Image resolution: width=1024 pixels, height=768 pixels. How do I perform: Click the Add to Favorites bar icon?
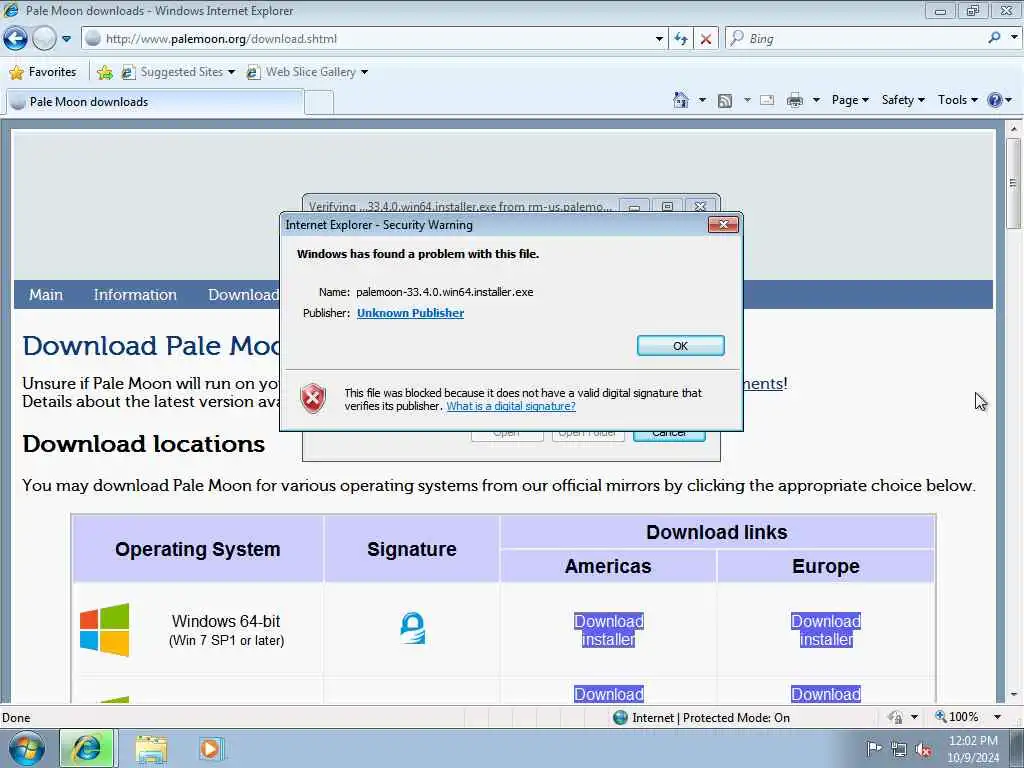(104, 72)
